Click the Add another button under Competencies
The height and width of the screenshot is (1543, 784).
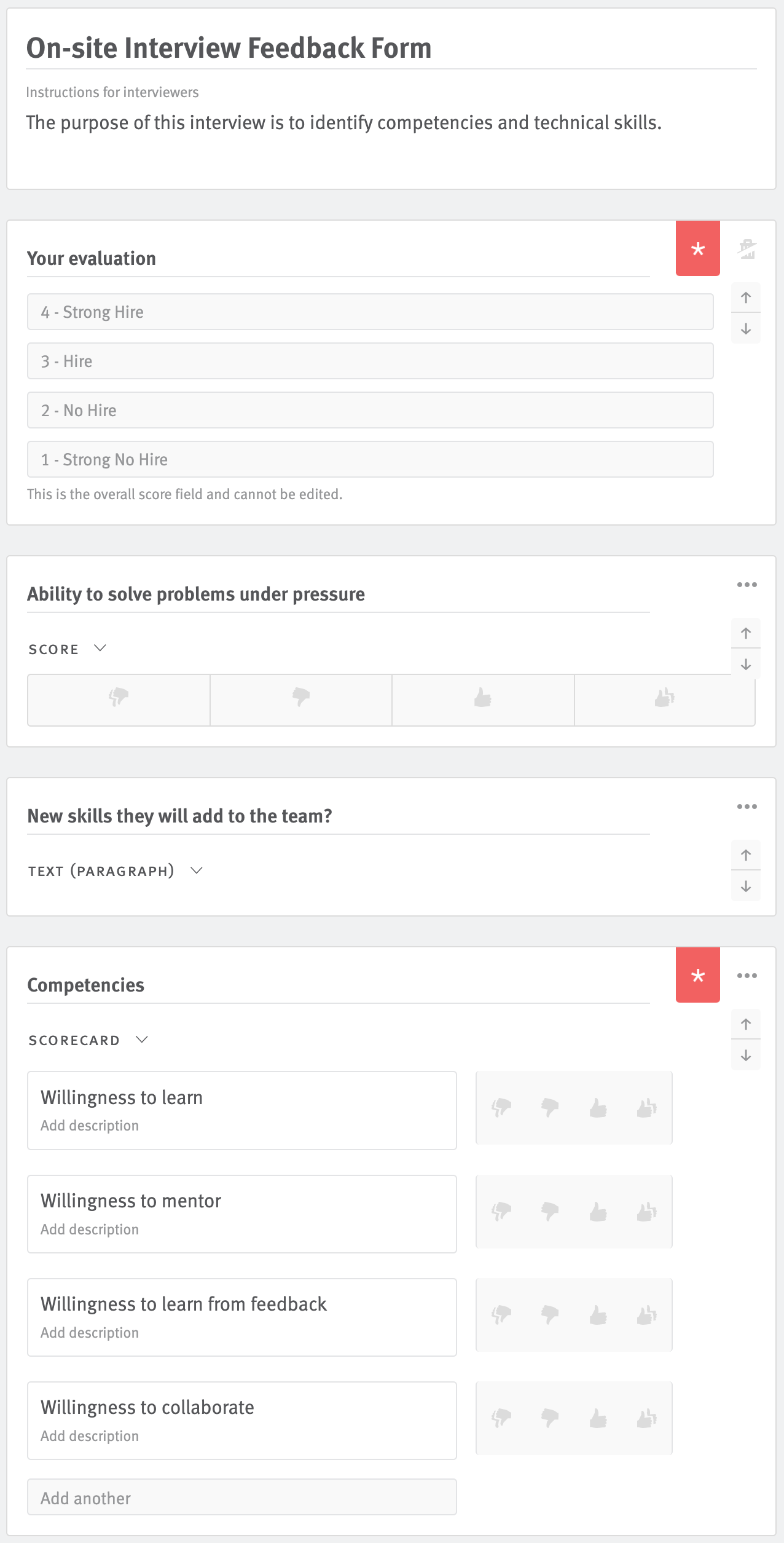click(241, 1498)
